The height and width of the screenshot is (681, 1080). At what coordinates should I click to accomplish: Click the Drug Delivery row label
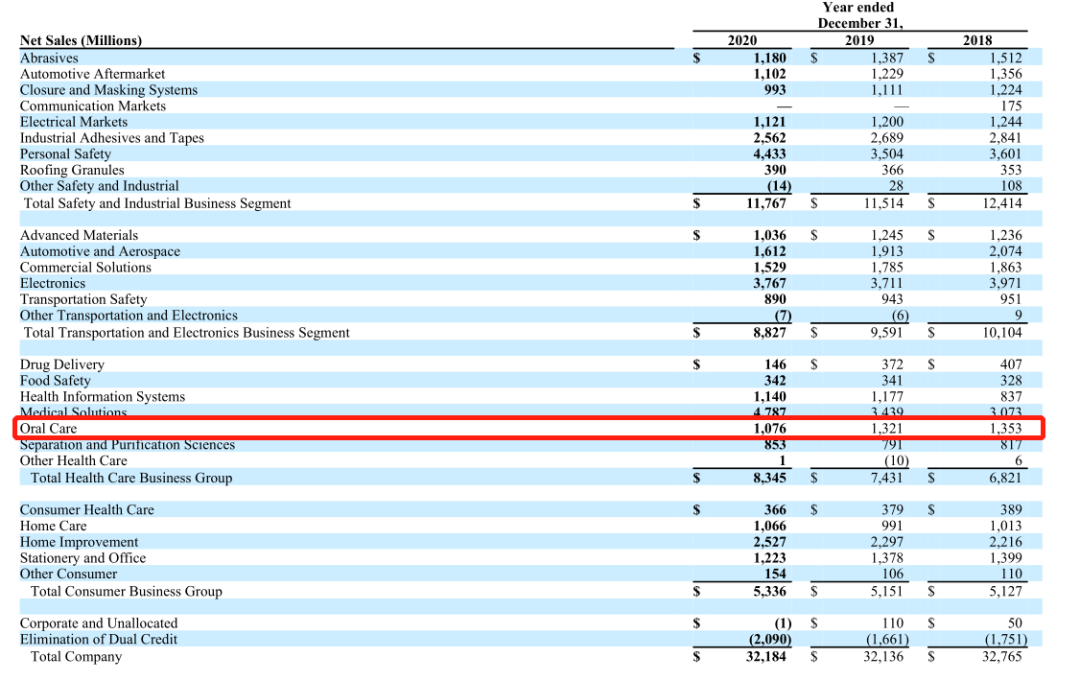(x=62, y=364)
